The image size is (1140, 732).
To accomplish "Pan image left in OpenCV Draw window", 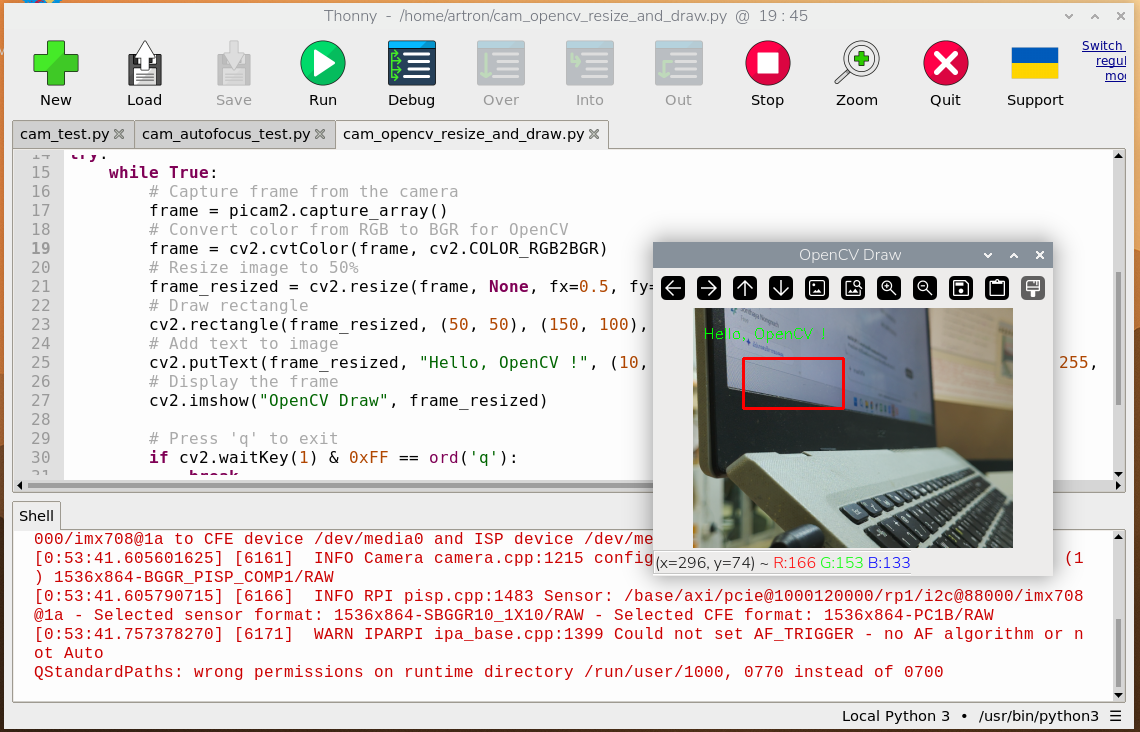I will [673, 288].
